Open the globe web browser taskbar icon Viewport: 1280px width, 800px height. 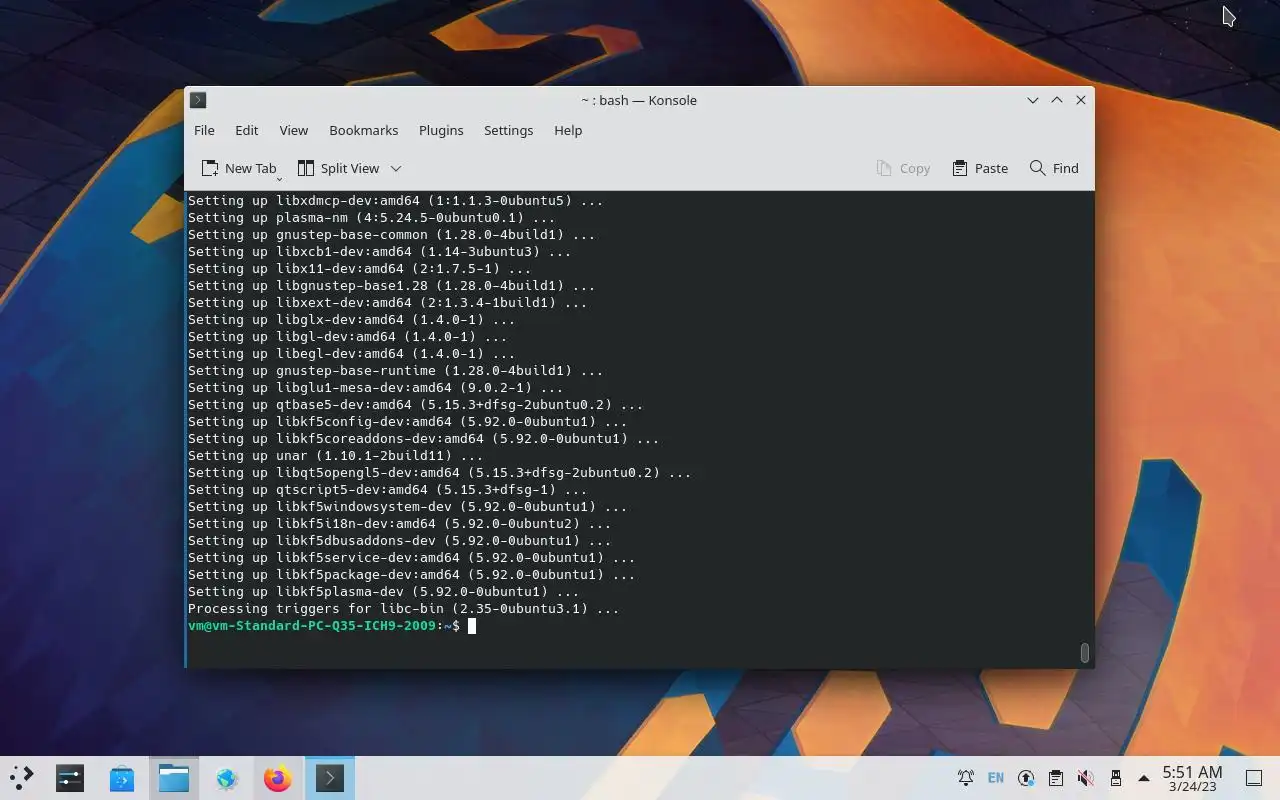pyautogui.click(x=226, y=778)
